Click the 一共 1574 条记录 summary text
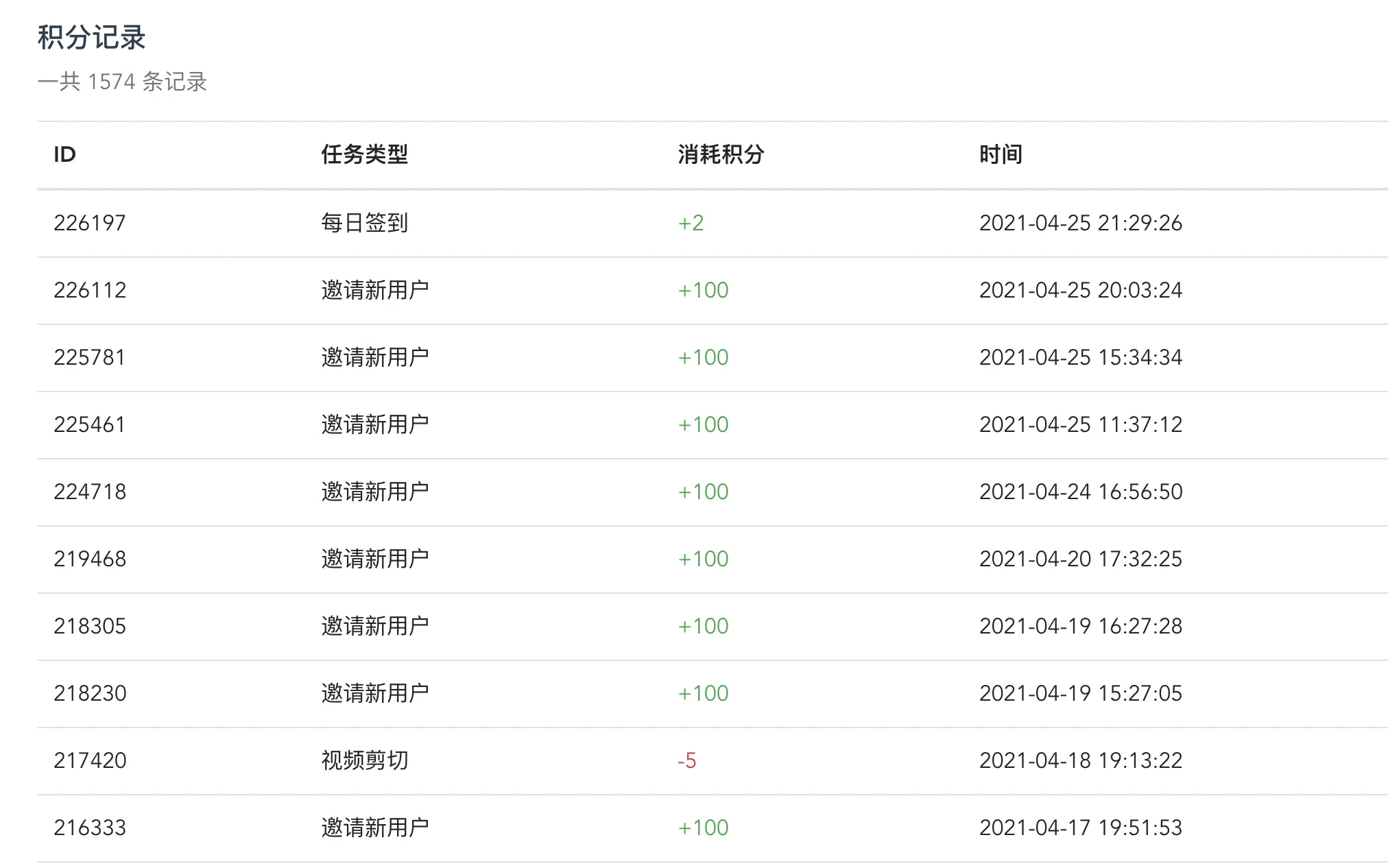Screen dimensions: 1388x868 click(x=122, y=82)
